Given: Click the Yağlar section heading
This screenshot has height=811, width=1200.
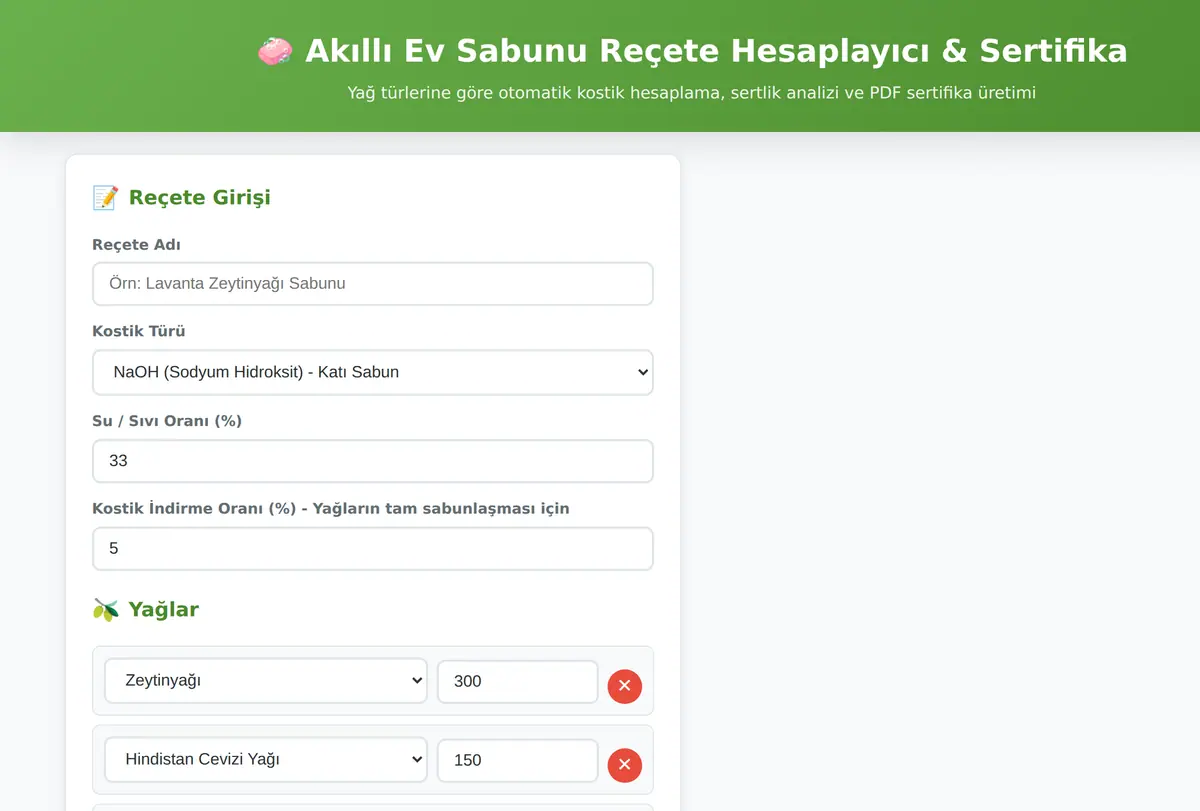Looking at the screenshot, I should 164,610.
